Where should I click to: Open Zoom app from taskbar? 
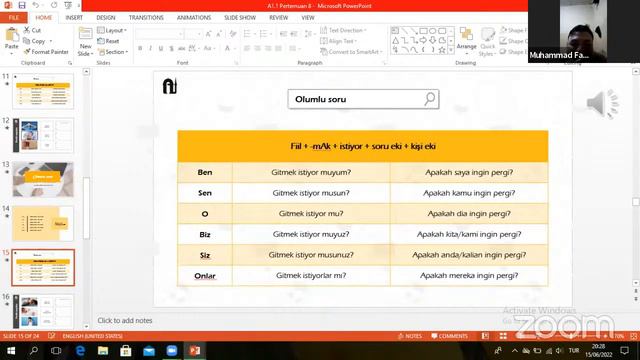[172, 351]
